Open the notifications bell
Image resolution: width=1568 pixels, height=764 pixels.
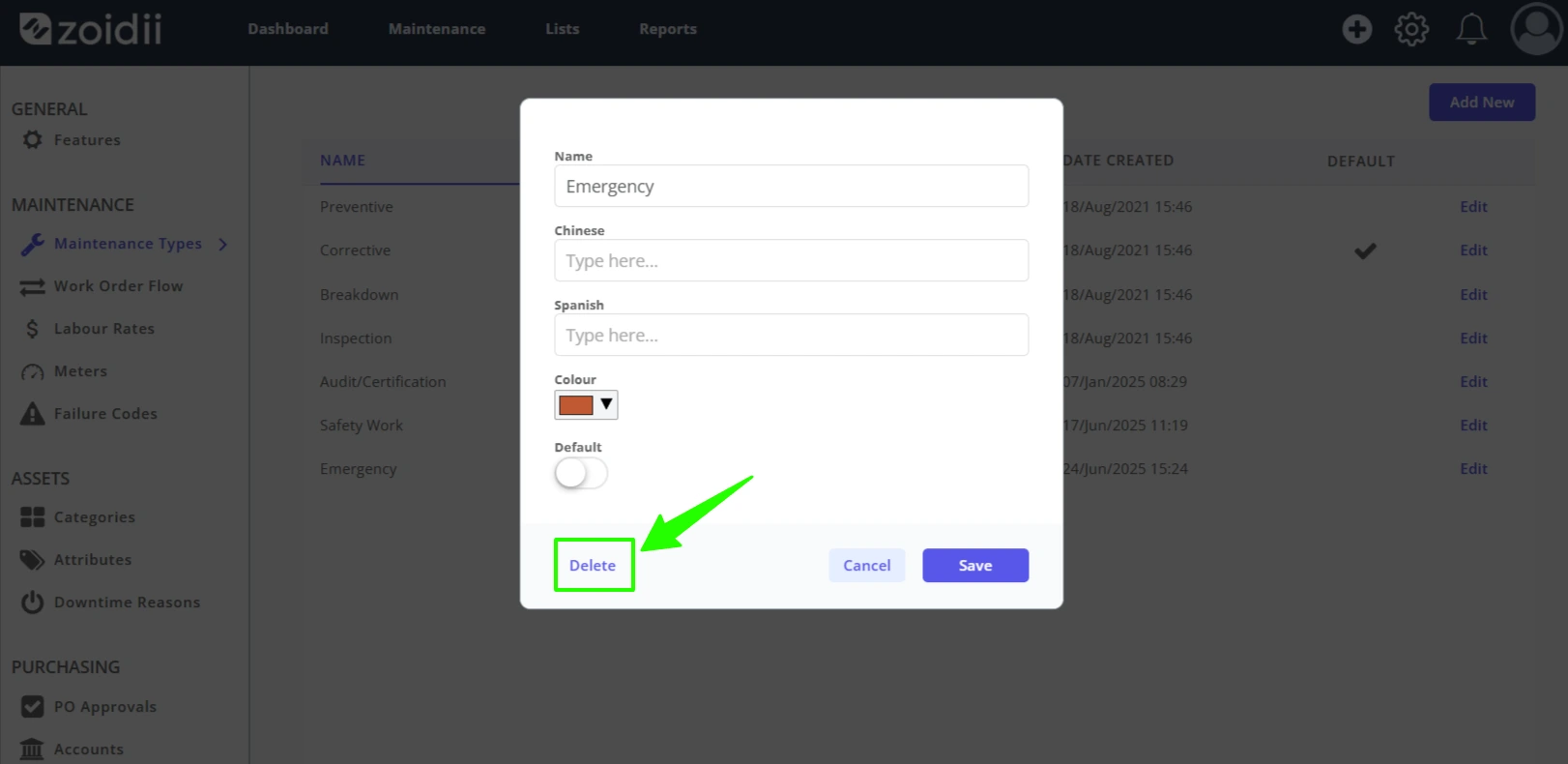[x=1471, y=29]
